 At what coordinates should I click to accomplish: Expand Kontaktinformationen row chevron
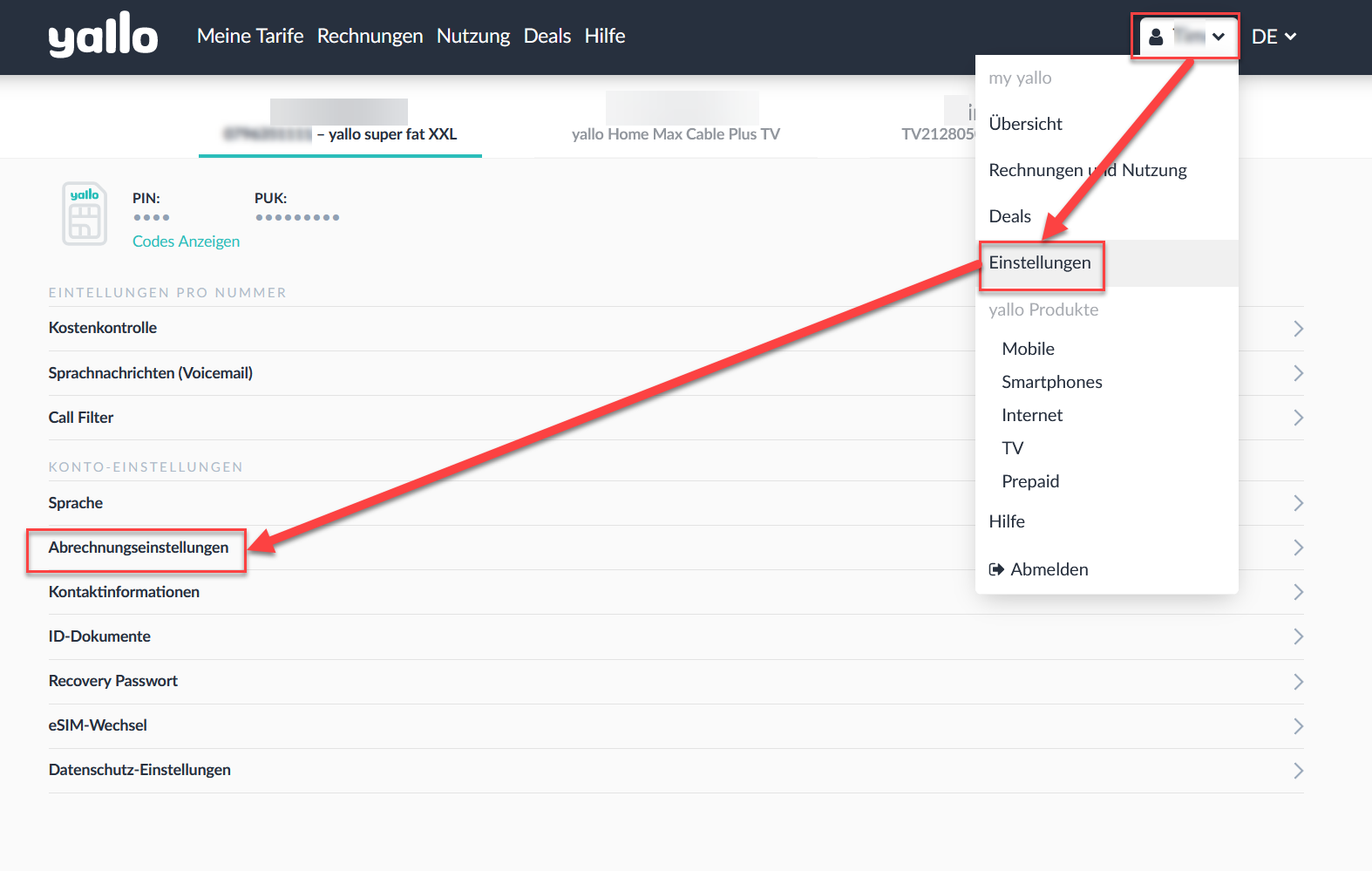click(x=1298, y=592)
